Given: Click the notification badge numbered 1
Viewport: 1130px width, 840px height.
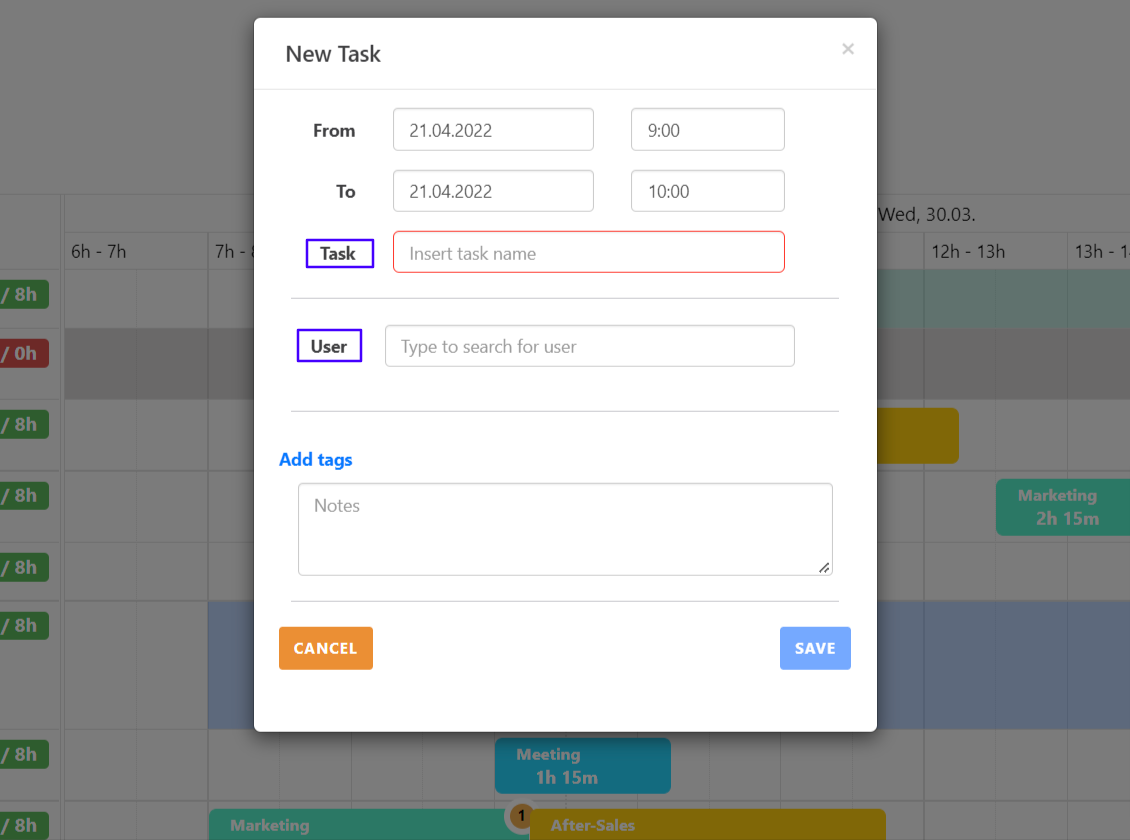Looking at the screenshot, I should (x=520, y=817).
